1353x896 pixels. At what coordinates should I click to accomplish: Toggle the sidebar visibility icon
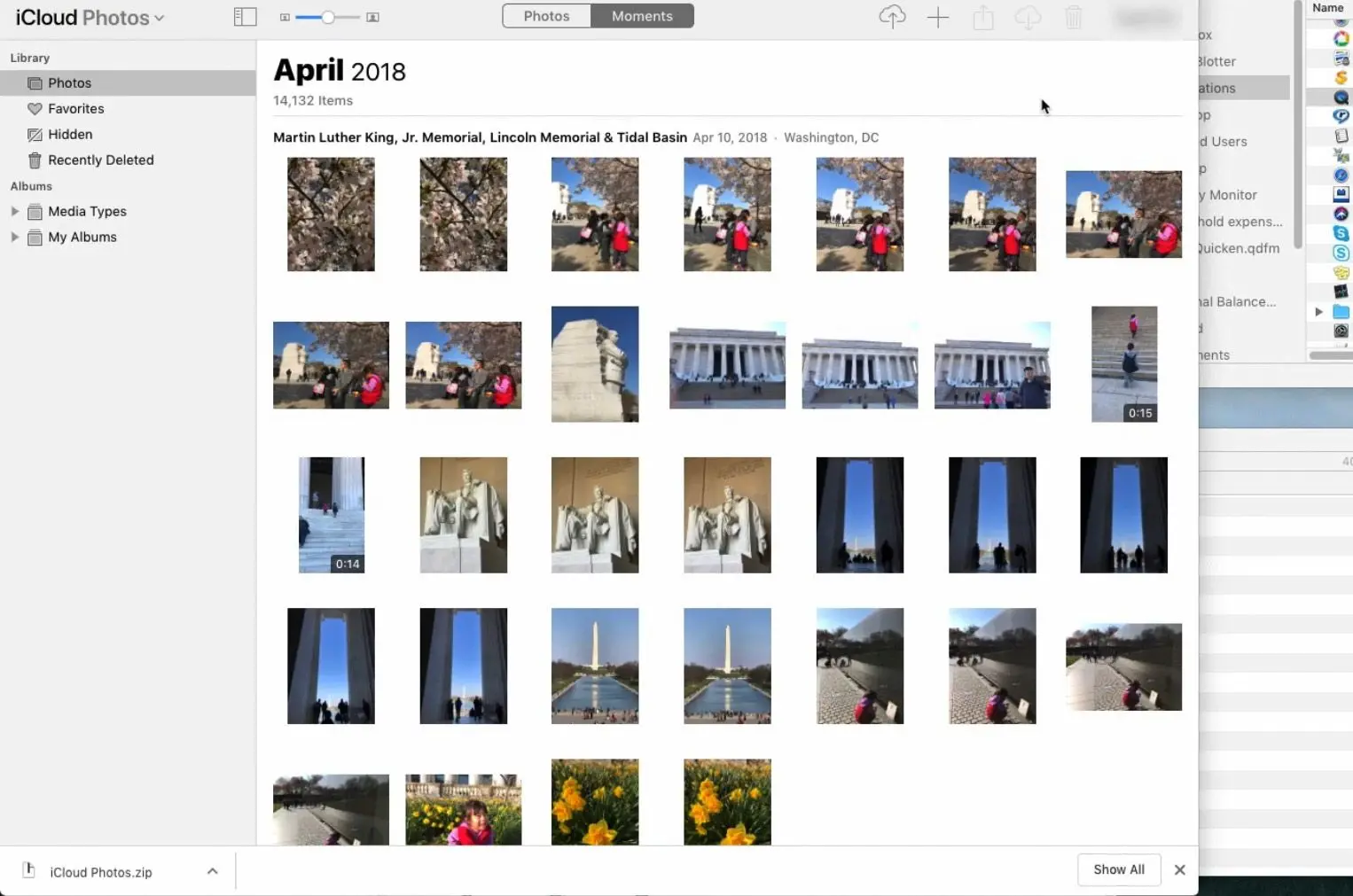(x=245, y=16)
